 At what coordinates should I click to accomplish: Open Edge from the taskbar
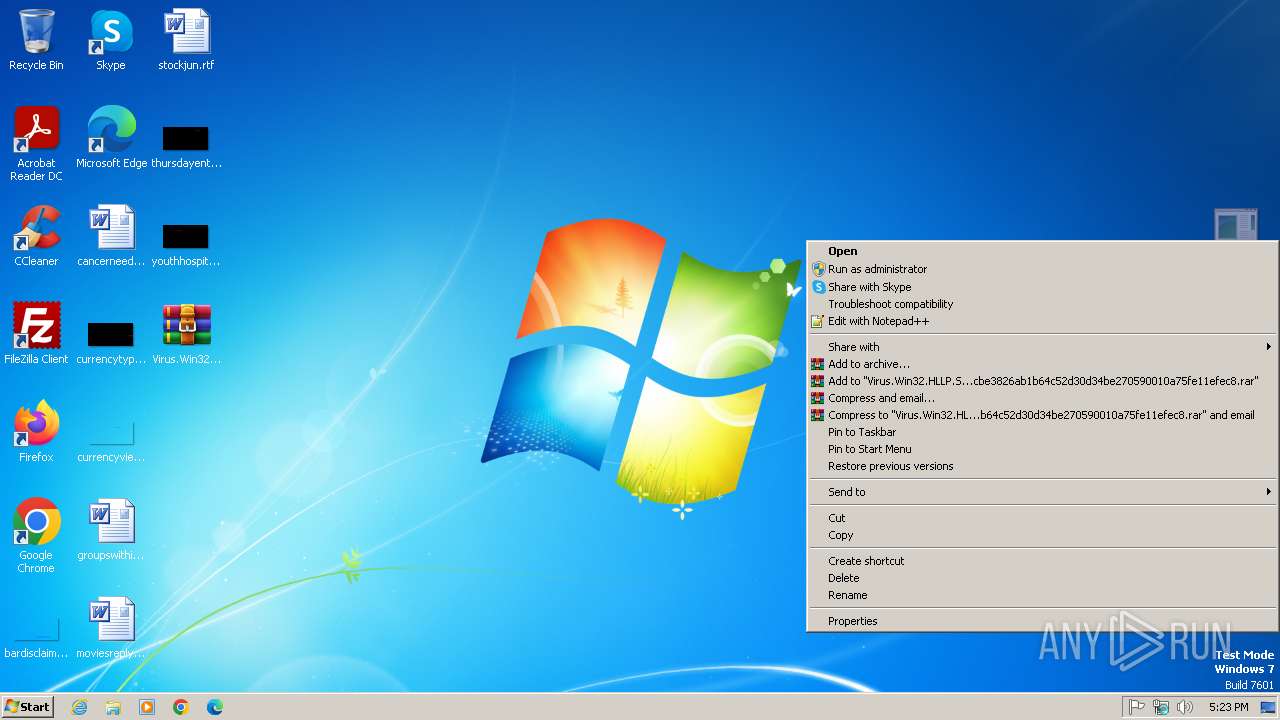pos(215,707)
